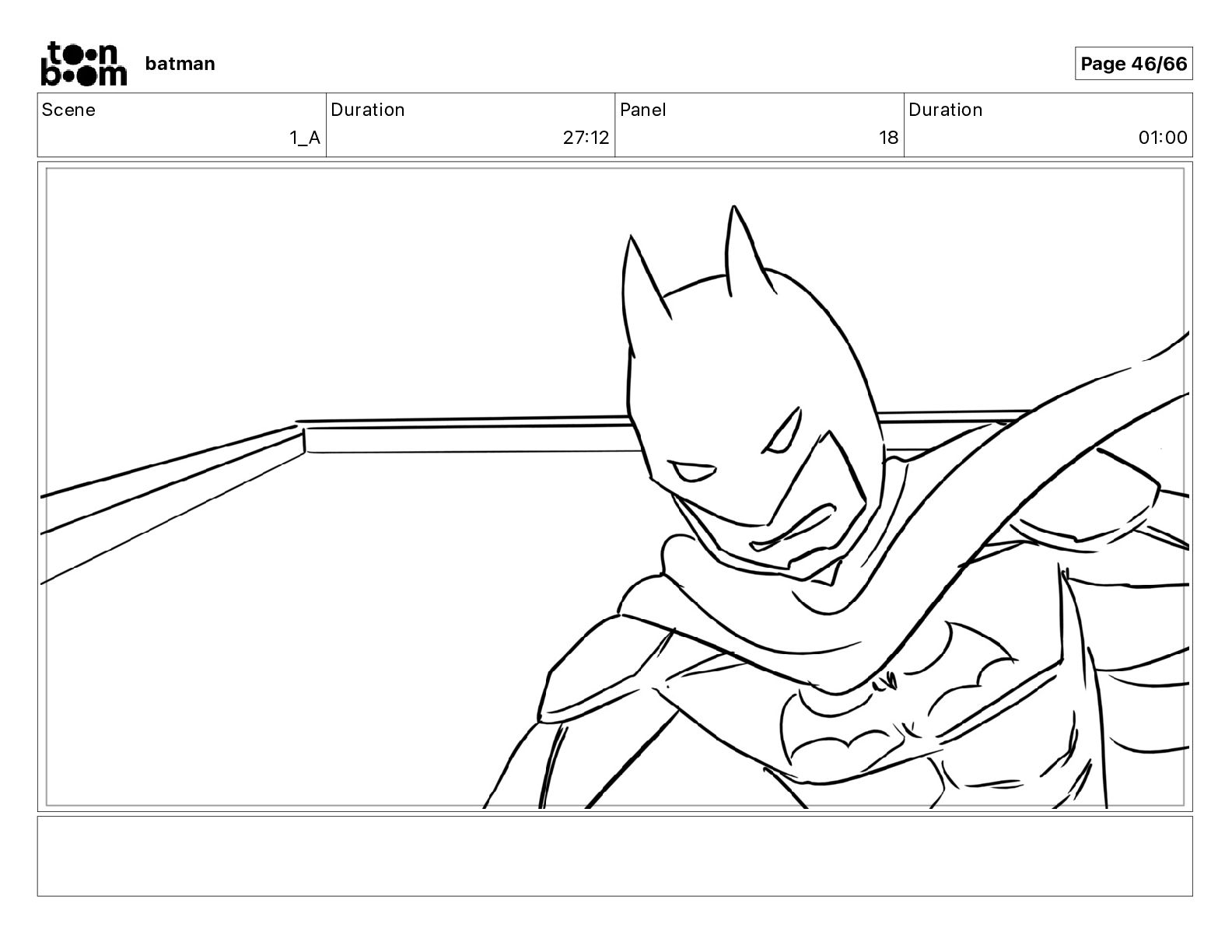
Task: Select the 'batman' project title text
Action: coord(180,64)
